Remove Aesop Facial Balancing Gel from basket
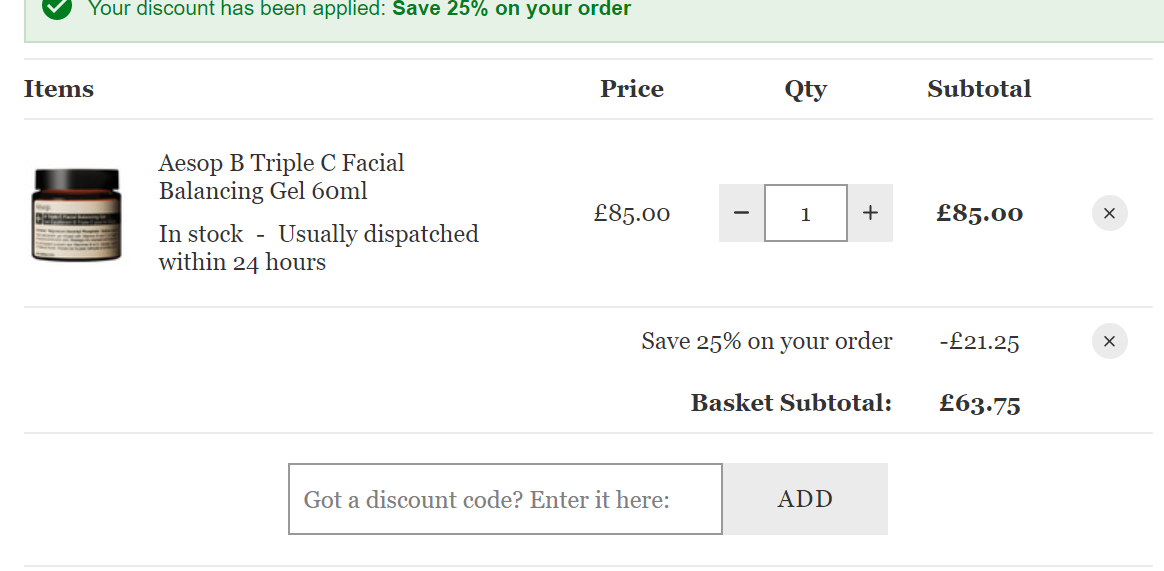Image resolution: width=1164 pixels, height=571 pixels. pos(1109,213)
